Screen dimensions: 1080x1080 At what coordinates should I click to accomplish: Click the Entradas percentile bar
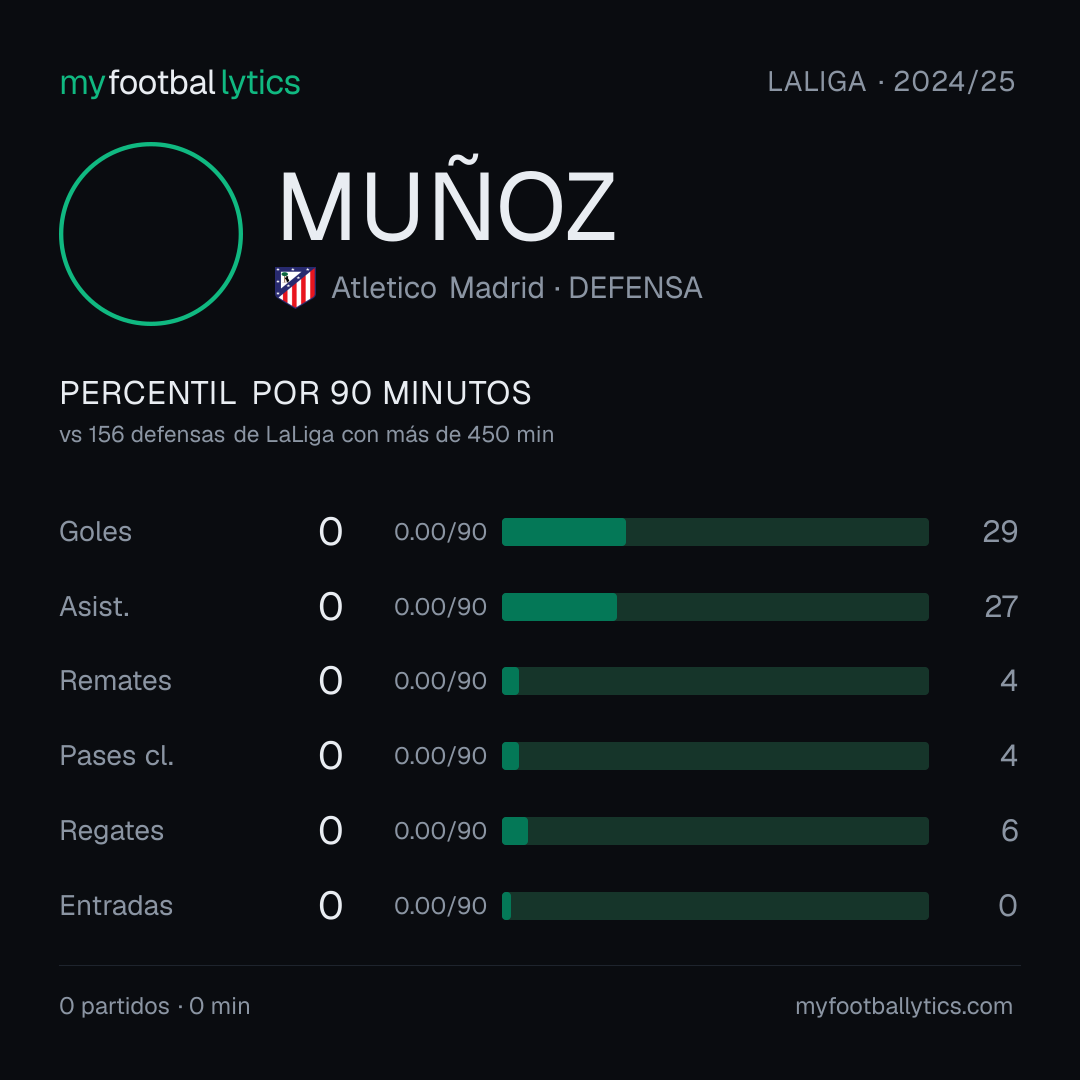pos(715,906)
